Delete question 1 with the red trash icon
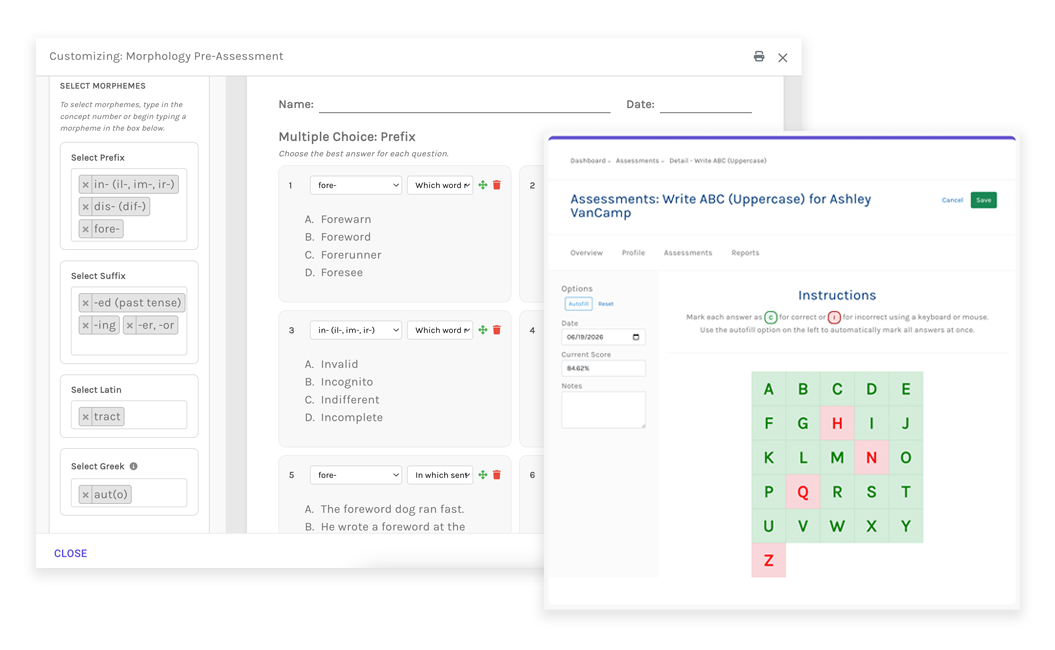The height and width of the screenshot is (650, 1055). tap(497, 185)
